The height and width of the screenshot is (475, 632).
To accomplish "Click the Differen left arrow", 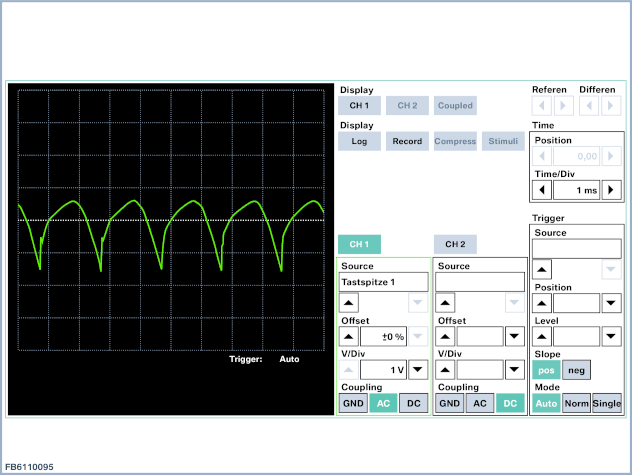I will [x=589, y=106].
